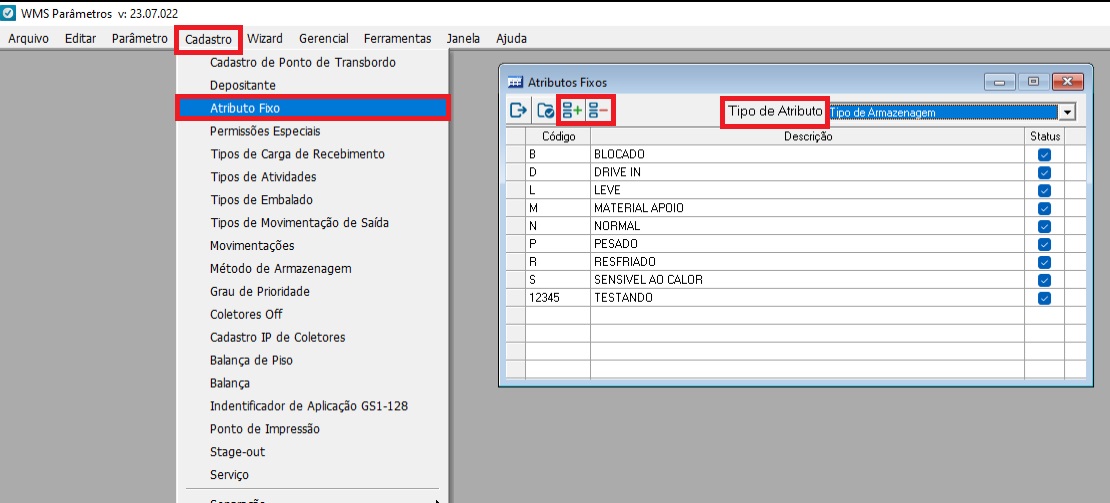Image resolution: width=1110 pixels, height=503 pixels.
Task: Uncheck the Status box for PESADO
Action: pos(1044,244)
